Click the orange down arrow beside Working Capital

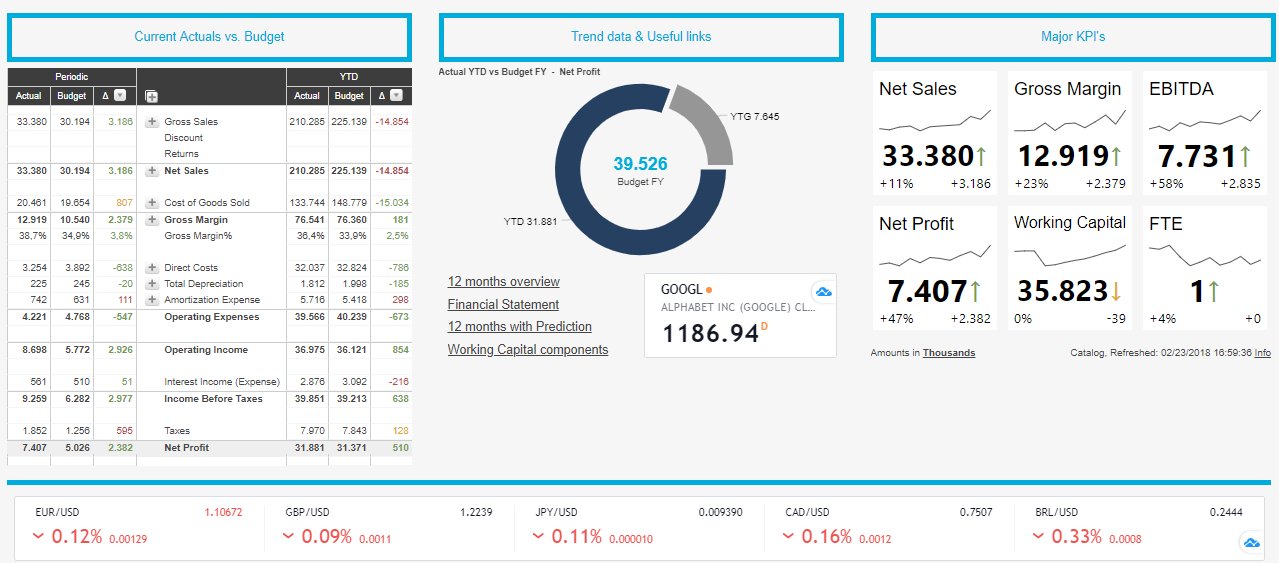[1116, 291]
